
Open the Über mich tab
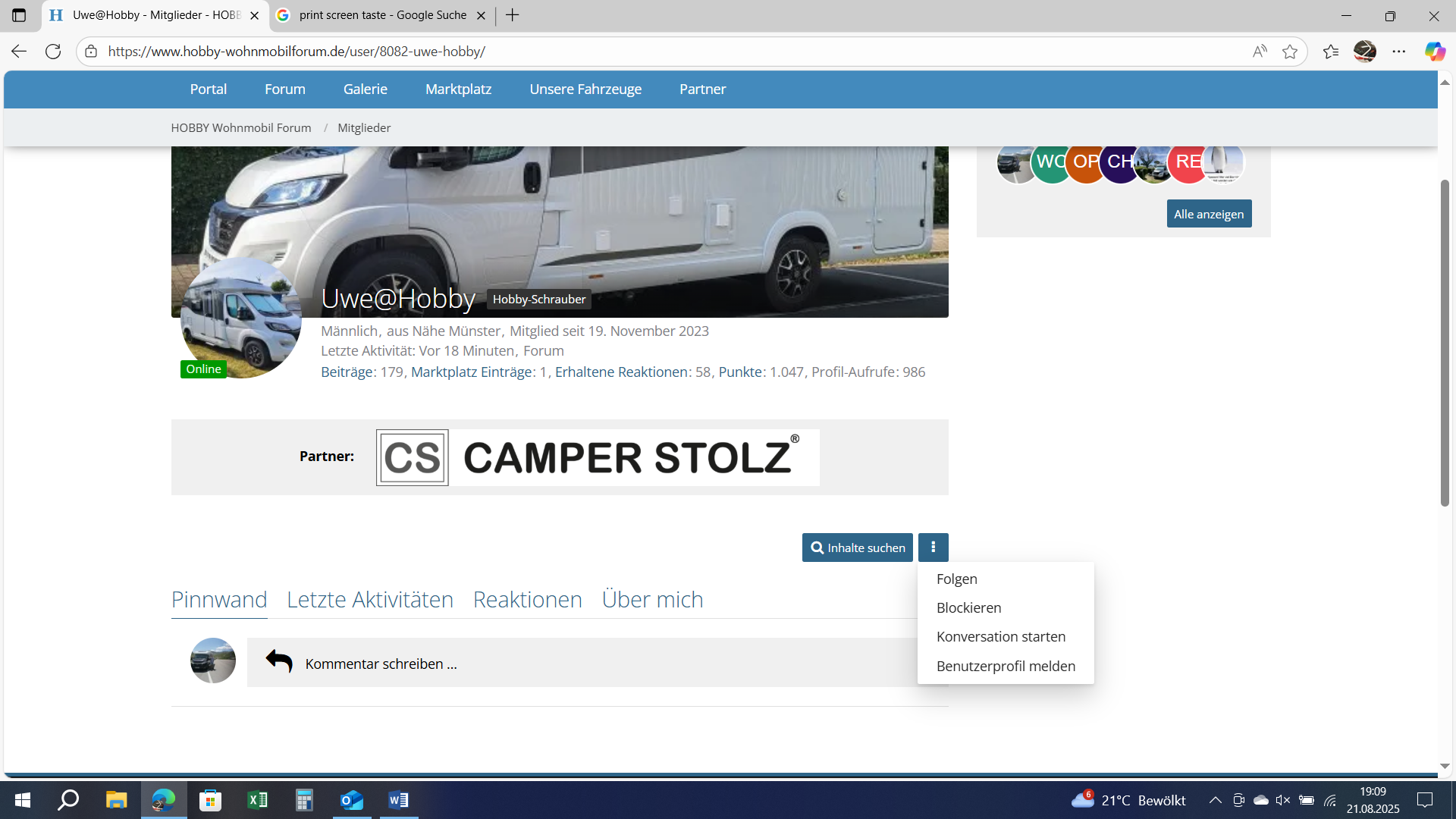(x=652, y=600)
